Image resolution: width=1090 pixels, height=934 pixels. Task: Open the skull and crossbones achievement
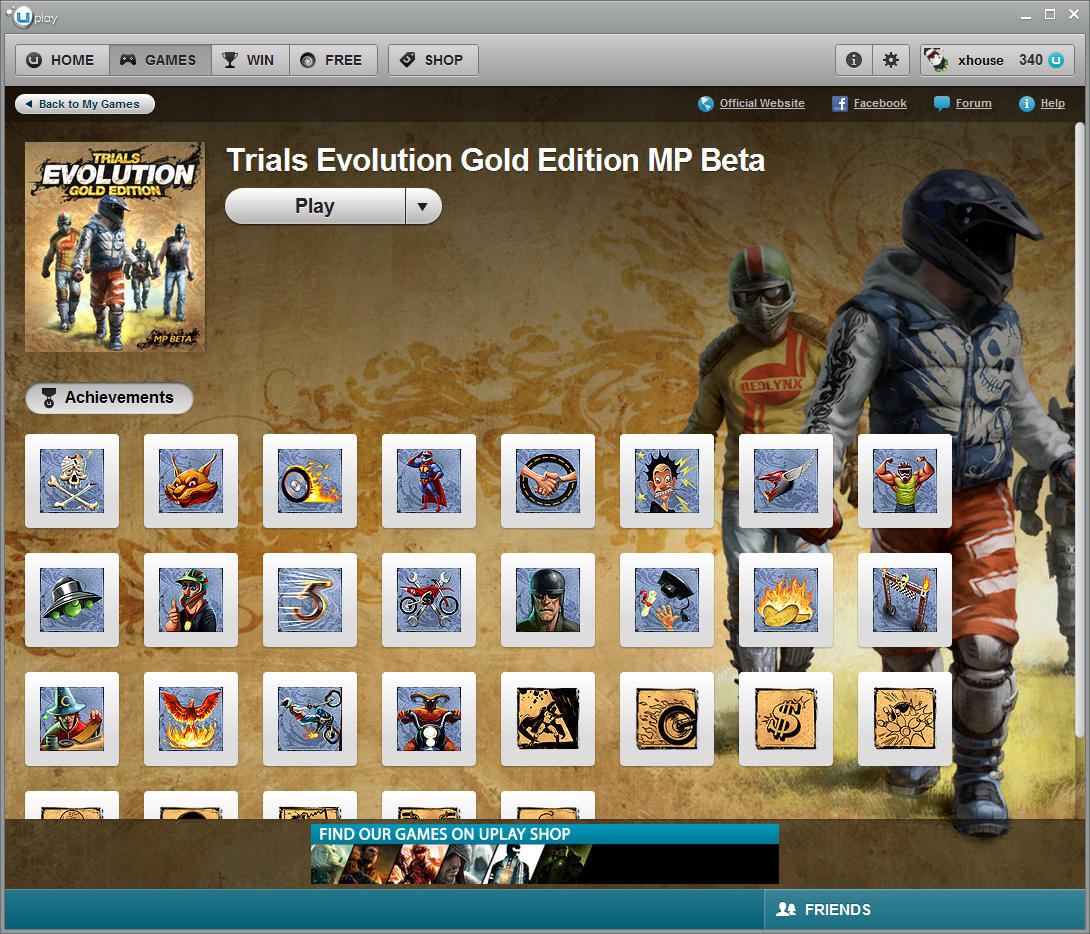[x=72, y=481]
